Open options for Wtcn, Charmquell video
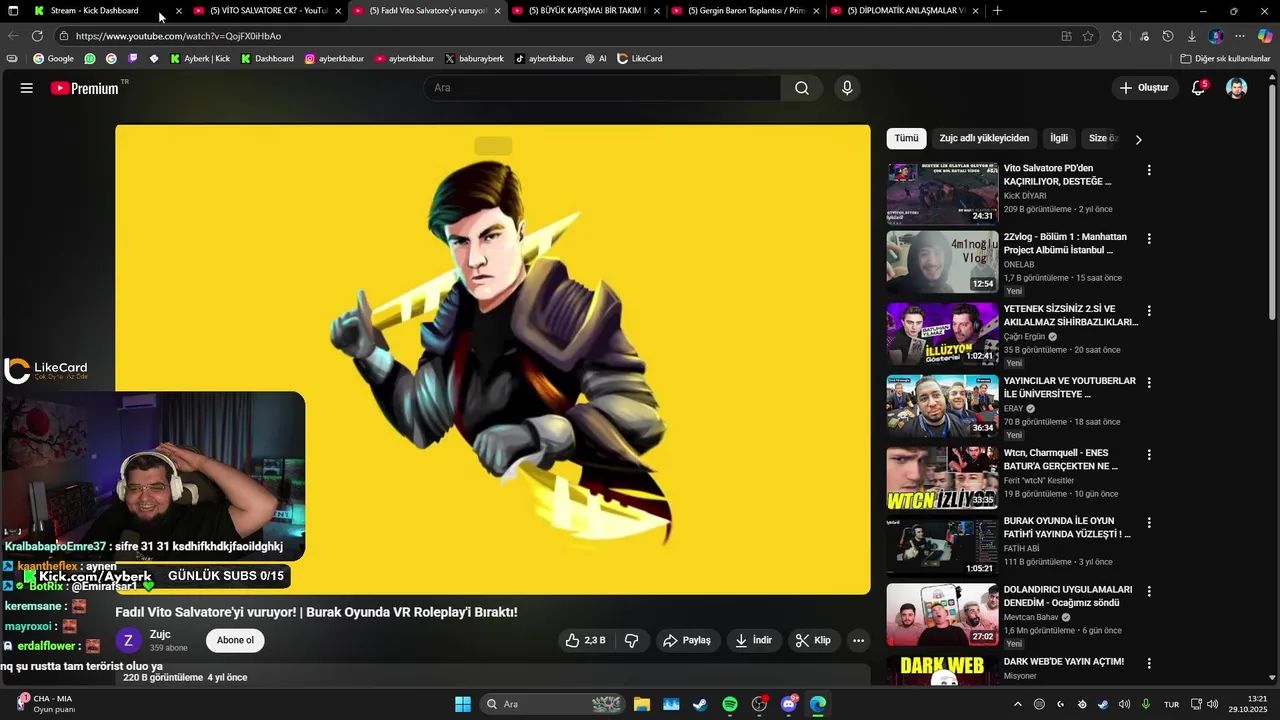Viewport: 1280px width, 720px height. click(1149, 455)
